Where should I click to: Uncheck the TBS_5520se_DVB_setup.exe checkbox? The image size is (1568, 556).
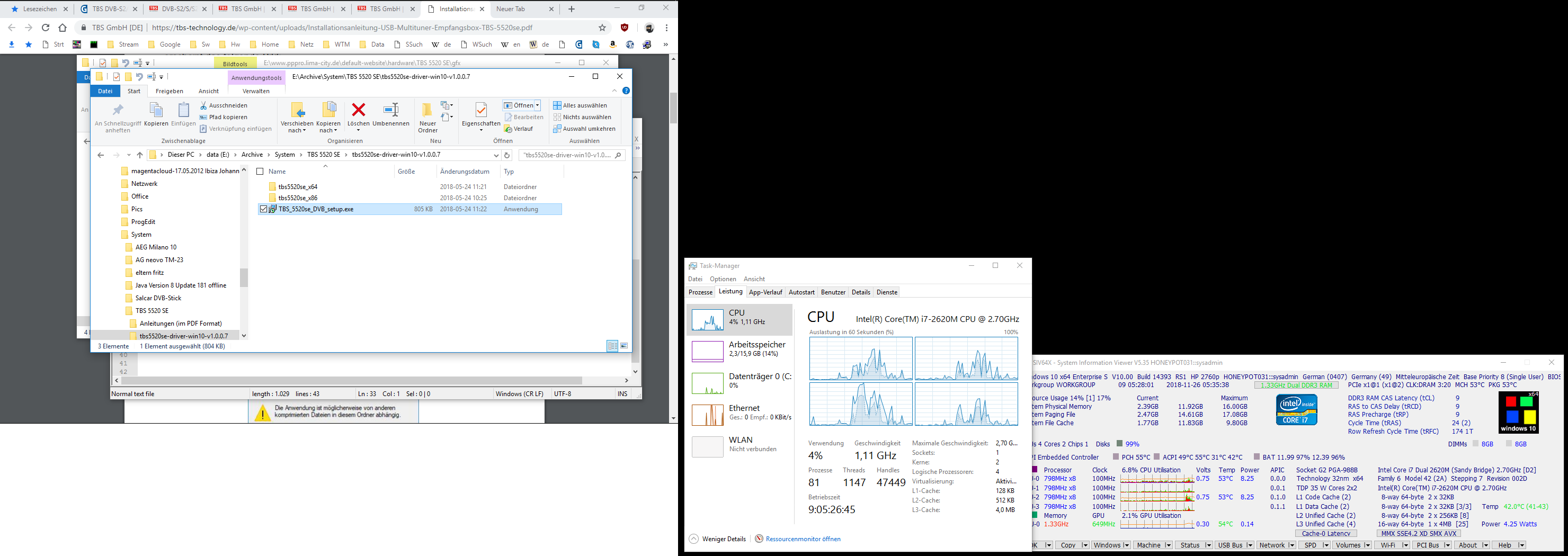[x=264, y=209]
